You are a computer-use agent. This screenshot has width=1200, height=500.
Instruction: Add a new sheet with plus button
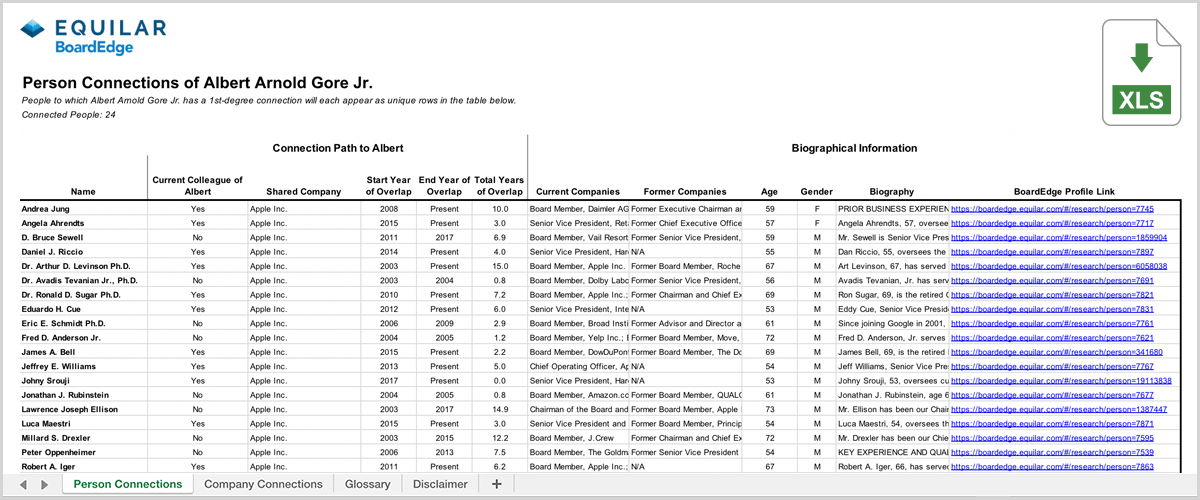[496, 484]
